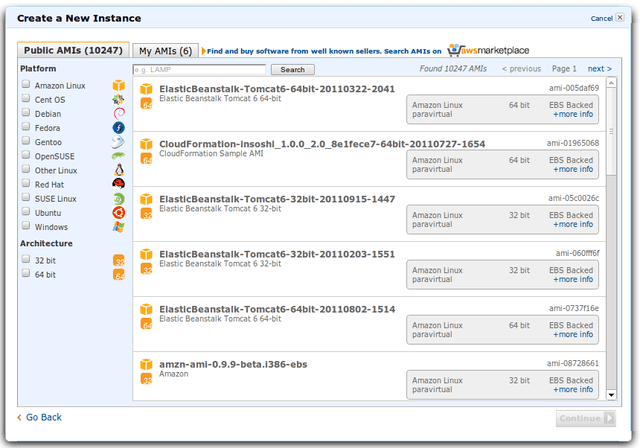Expand more info for ami-005daf69
The width and height of the screenshot is (640, 448).
click(573, 114)
